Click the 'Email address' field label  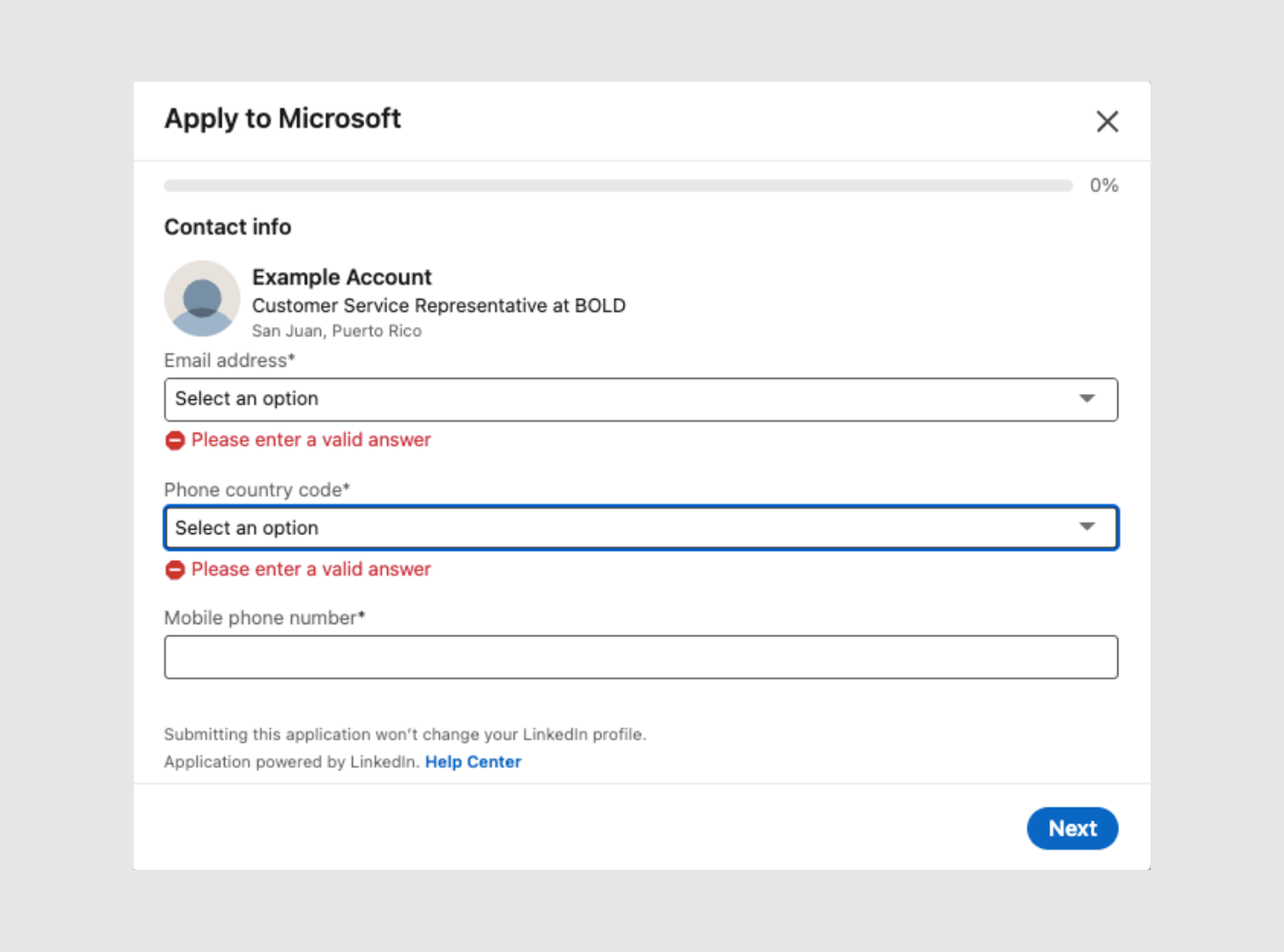[x=229, y=361]
